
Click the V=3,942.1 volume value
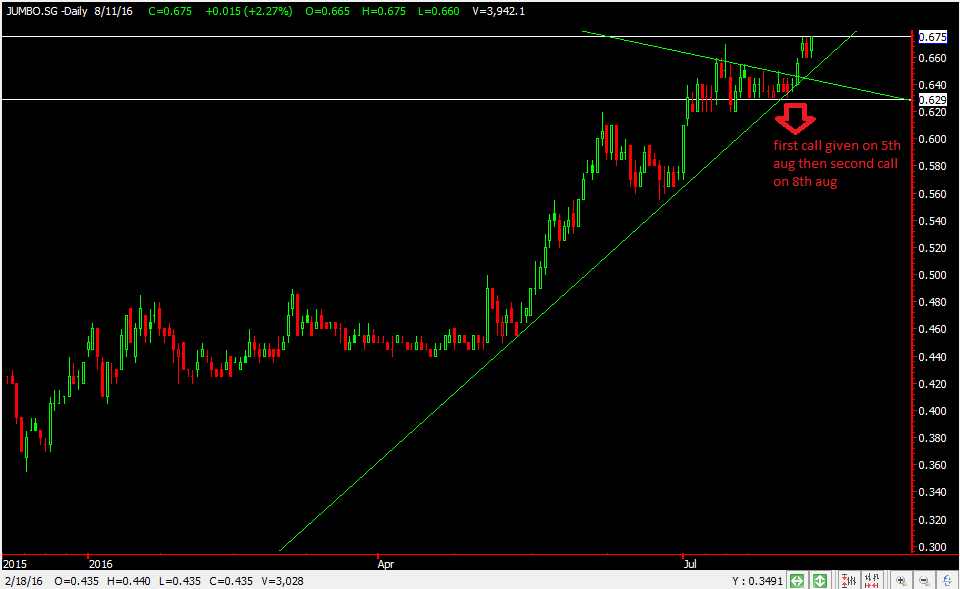[x=499, y=11]
